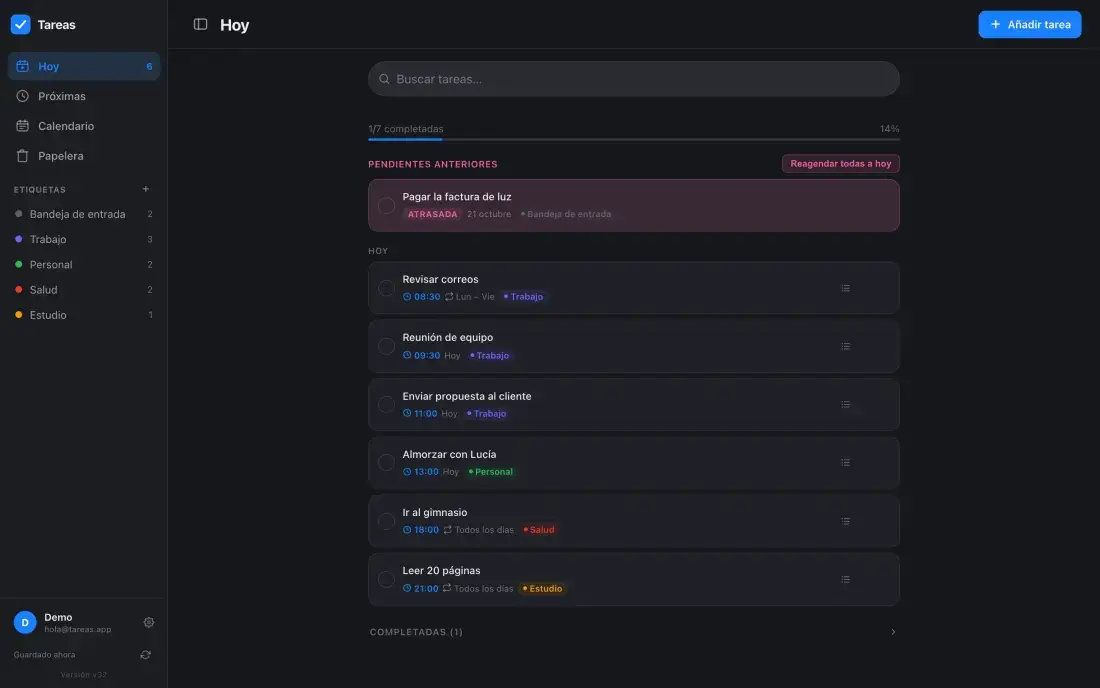Open subtask list icon for Almorzar con Lucía
Screen dimensions: 1100x688
point(845,463)
